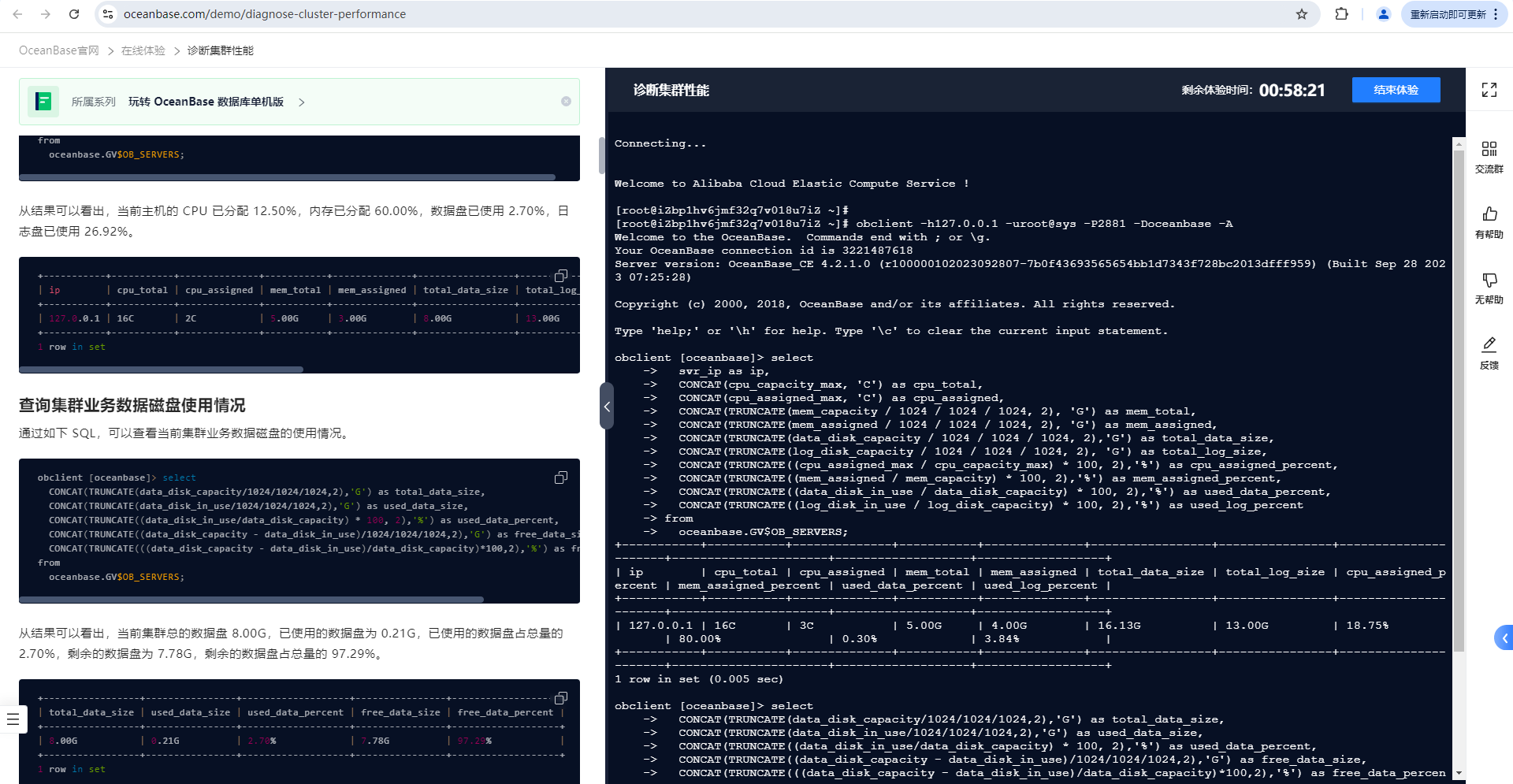Click the relaunch to update button

(x=1454, y=14)
